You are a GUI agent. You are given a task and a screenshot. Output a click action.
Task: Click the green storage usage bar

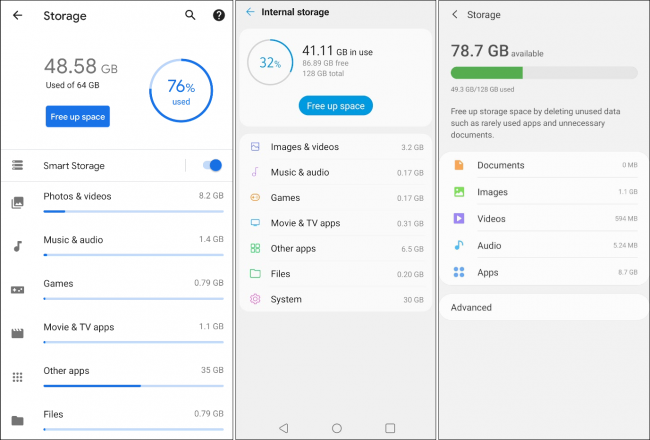tap(544, 73)
